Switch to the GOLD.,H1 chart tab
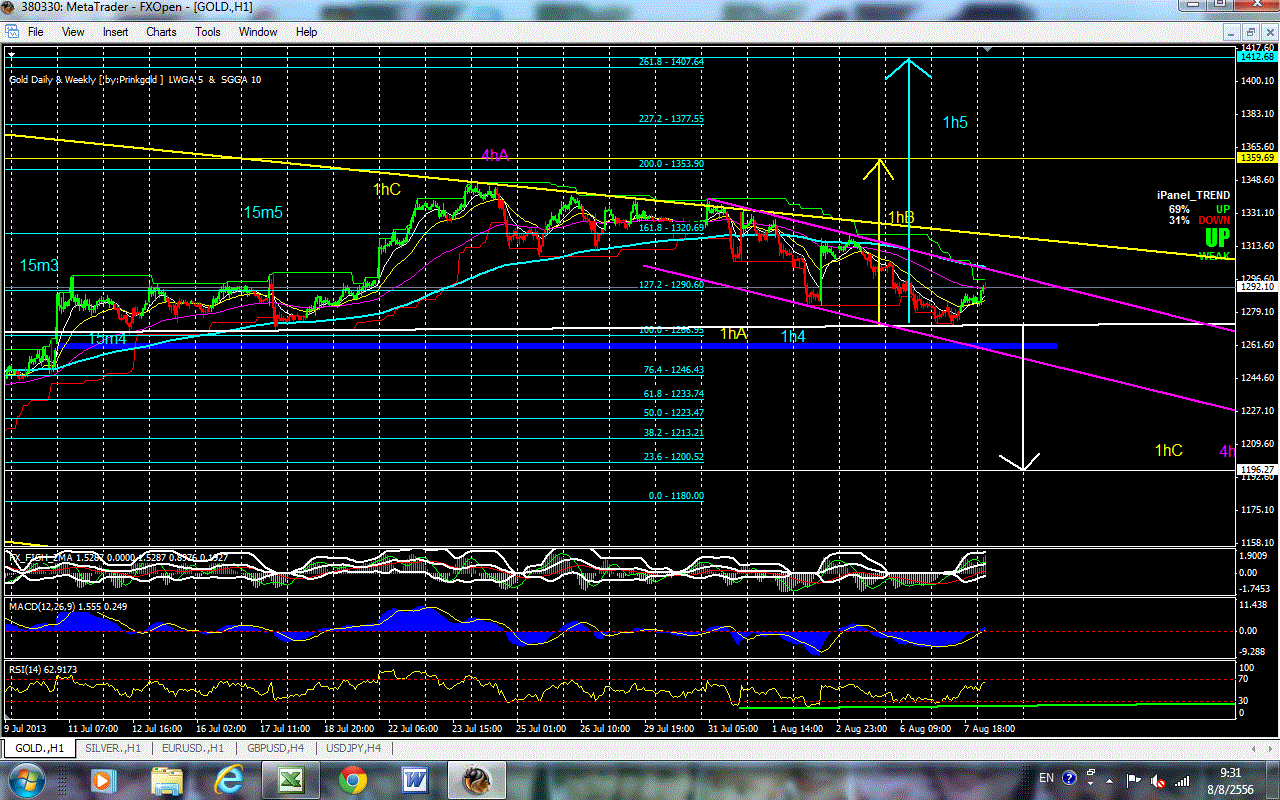 point(41,748)
